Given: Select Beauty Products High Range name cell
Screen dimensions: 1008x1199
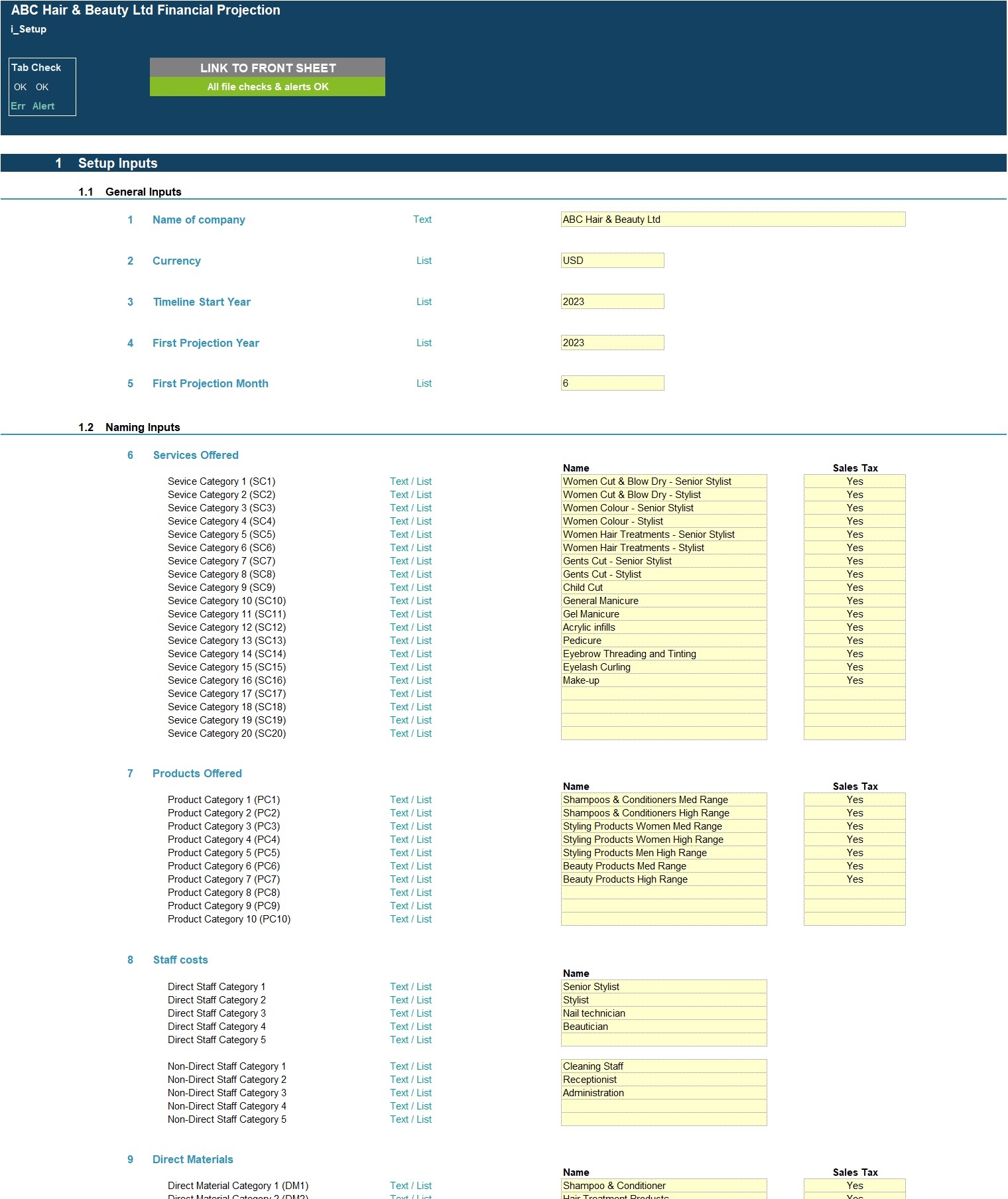Looking at the screenshot, I should tap(663, 879).
